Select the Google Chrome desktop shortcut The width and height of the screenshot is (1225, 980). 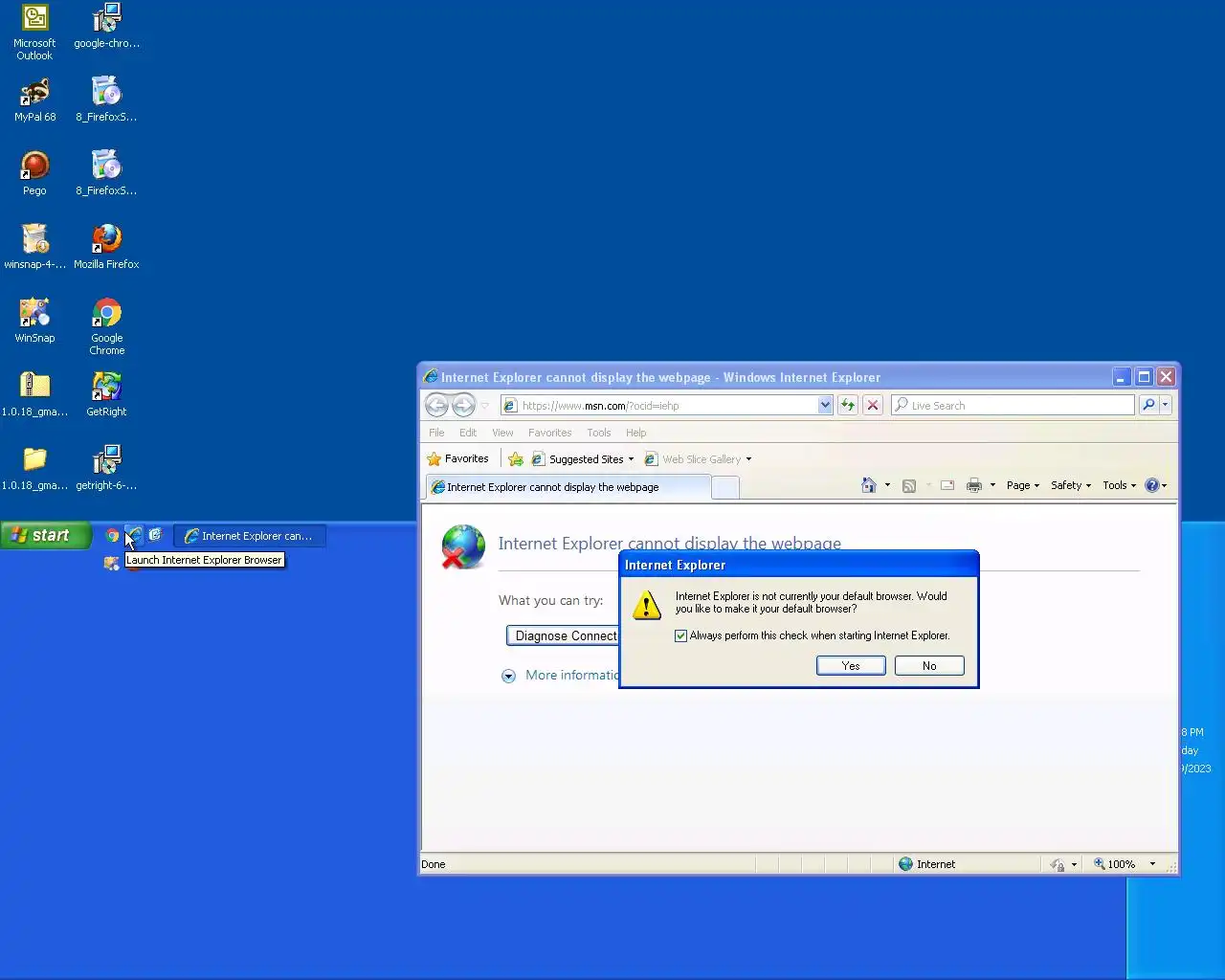[x=106, y=326]
